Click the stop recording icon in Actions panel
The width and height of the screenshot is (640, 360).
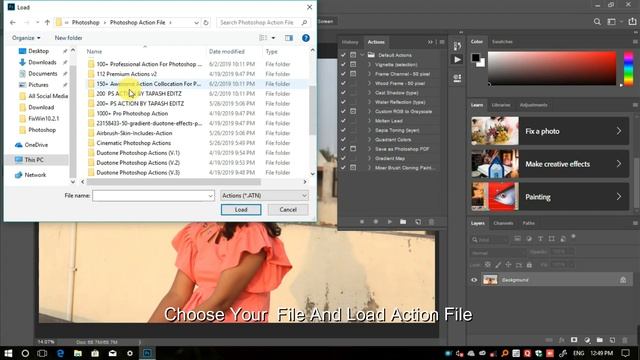coord(362,222)
